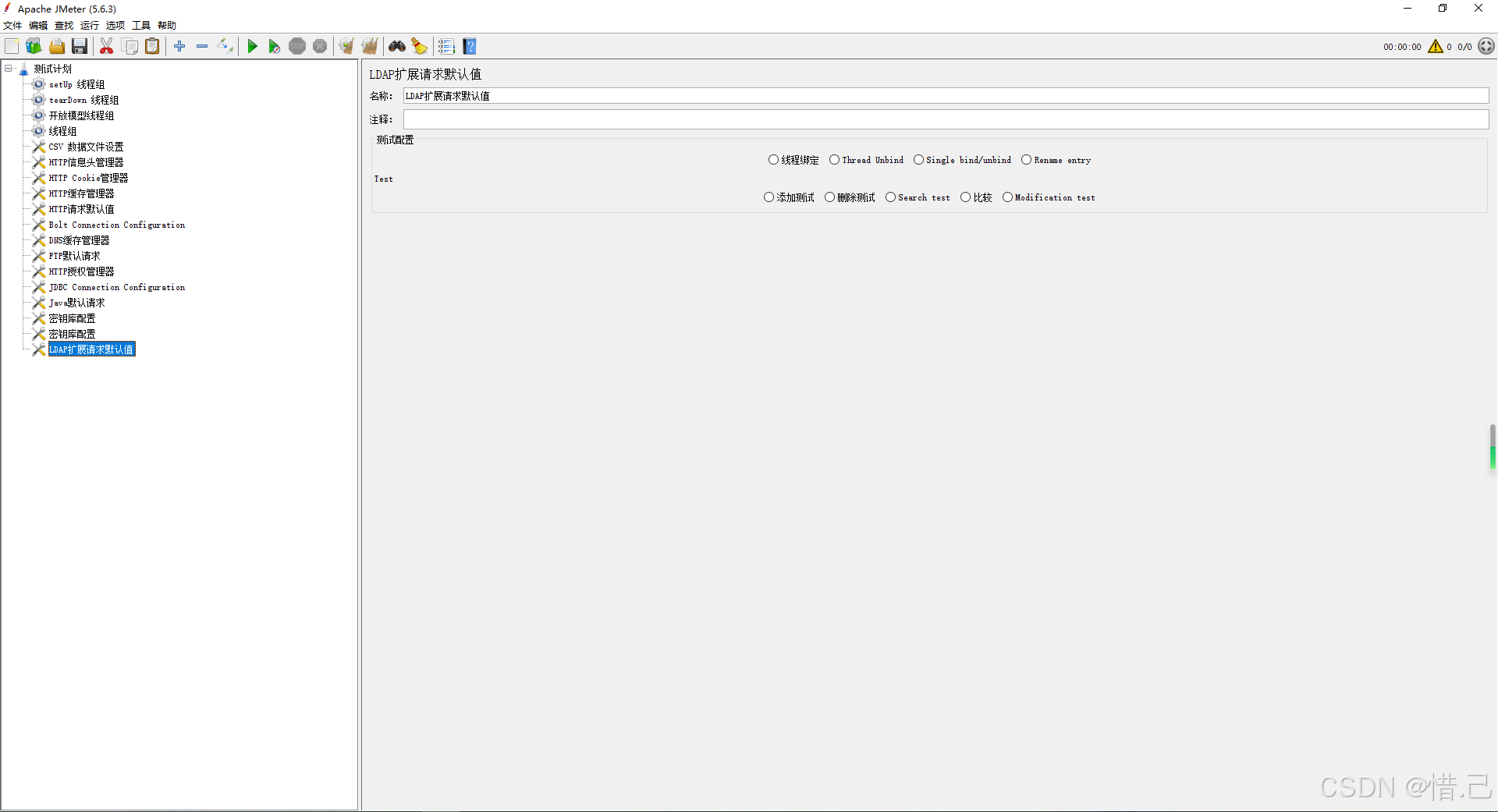
Task: Open the Templates icon in toolbar
Action: click(34, 47)
